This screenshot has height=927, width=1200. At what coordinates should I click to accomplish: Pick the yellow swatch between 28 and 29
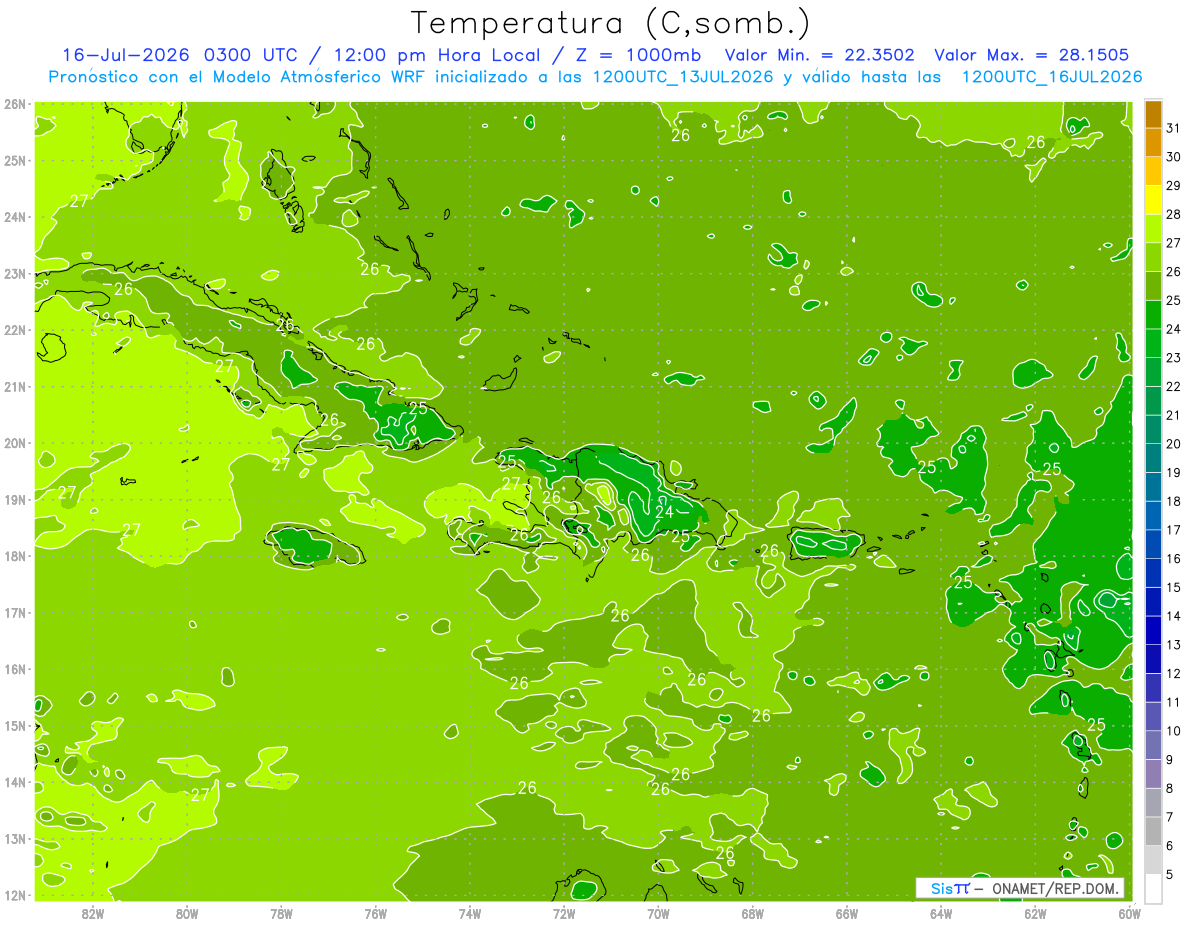1153,200
